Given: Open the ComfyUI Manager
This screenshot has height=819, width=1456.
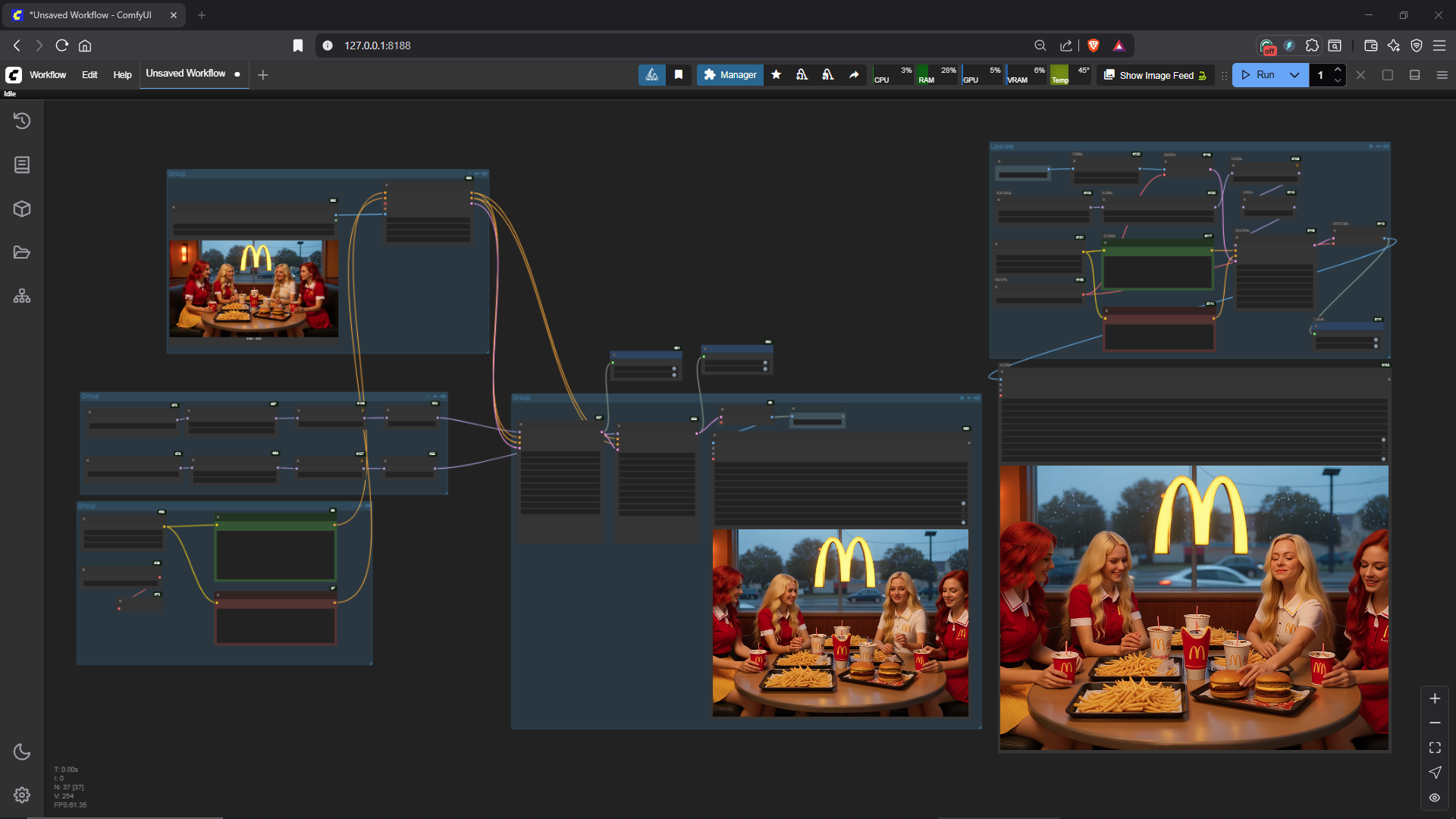Looking at the screenshot, I should click(730, 74).
